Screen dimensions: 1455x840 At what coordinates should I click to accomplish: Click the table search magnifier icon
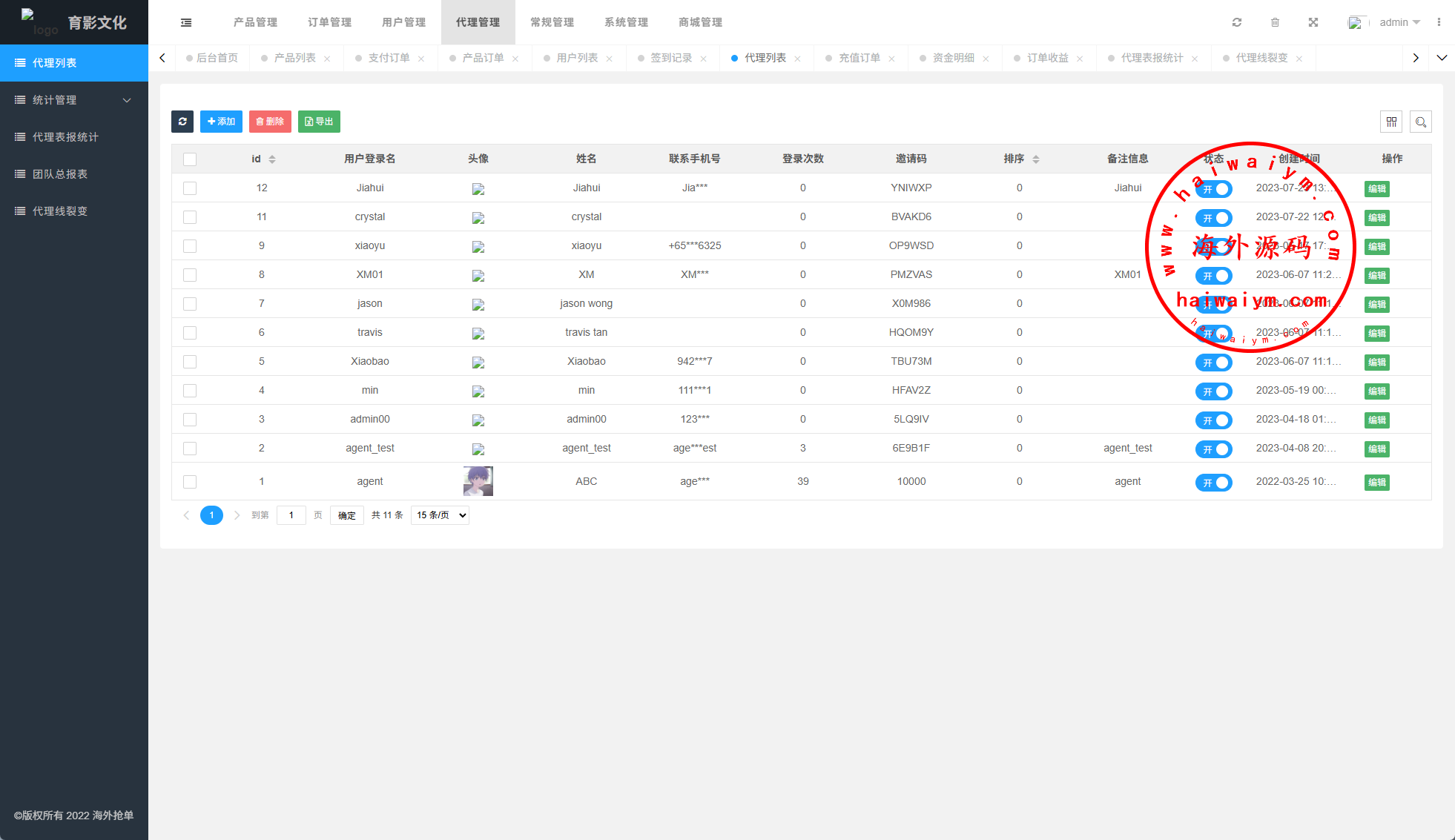pos(1421,122)
